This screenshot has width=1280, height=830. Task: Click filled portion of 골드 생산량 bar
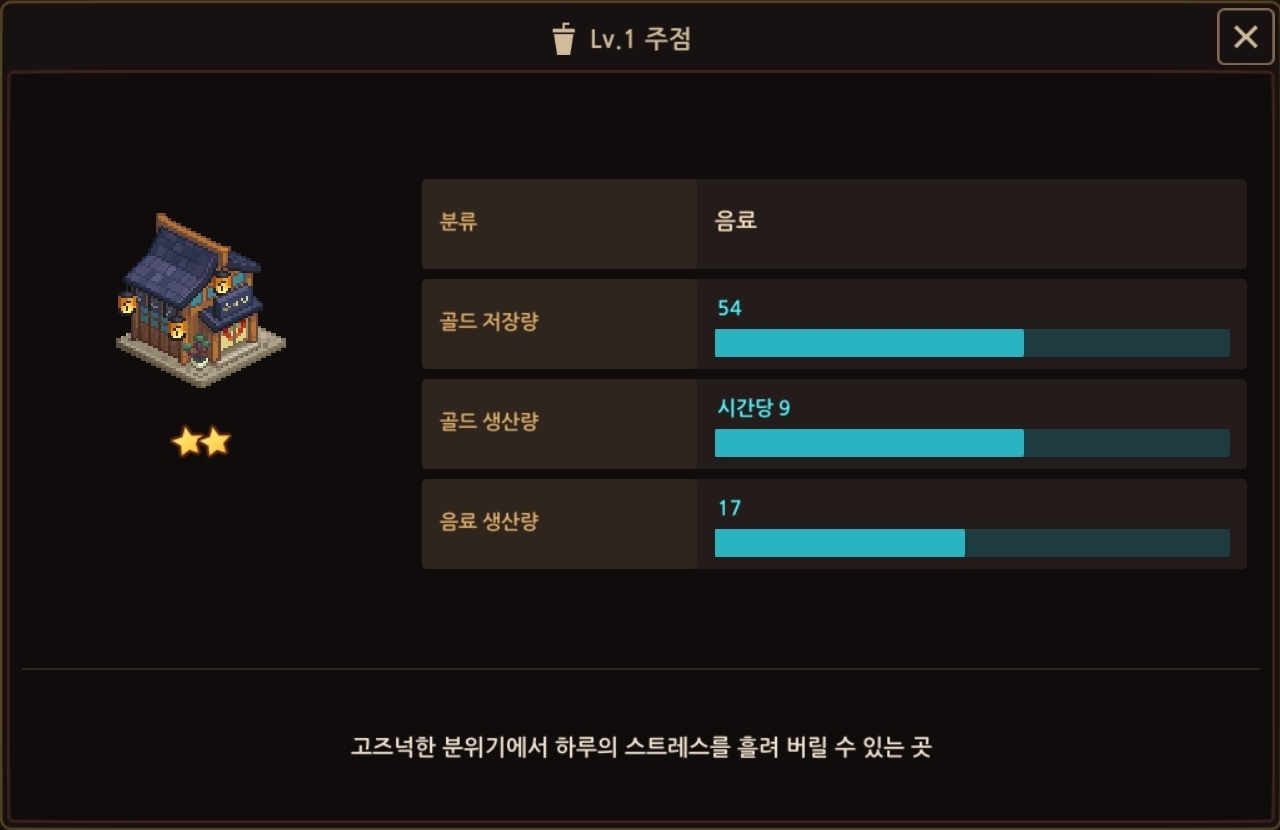click(868, 443)
